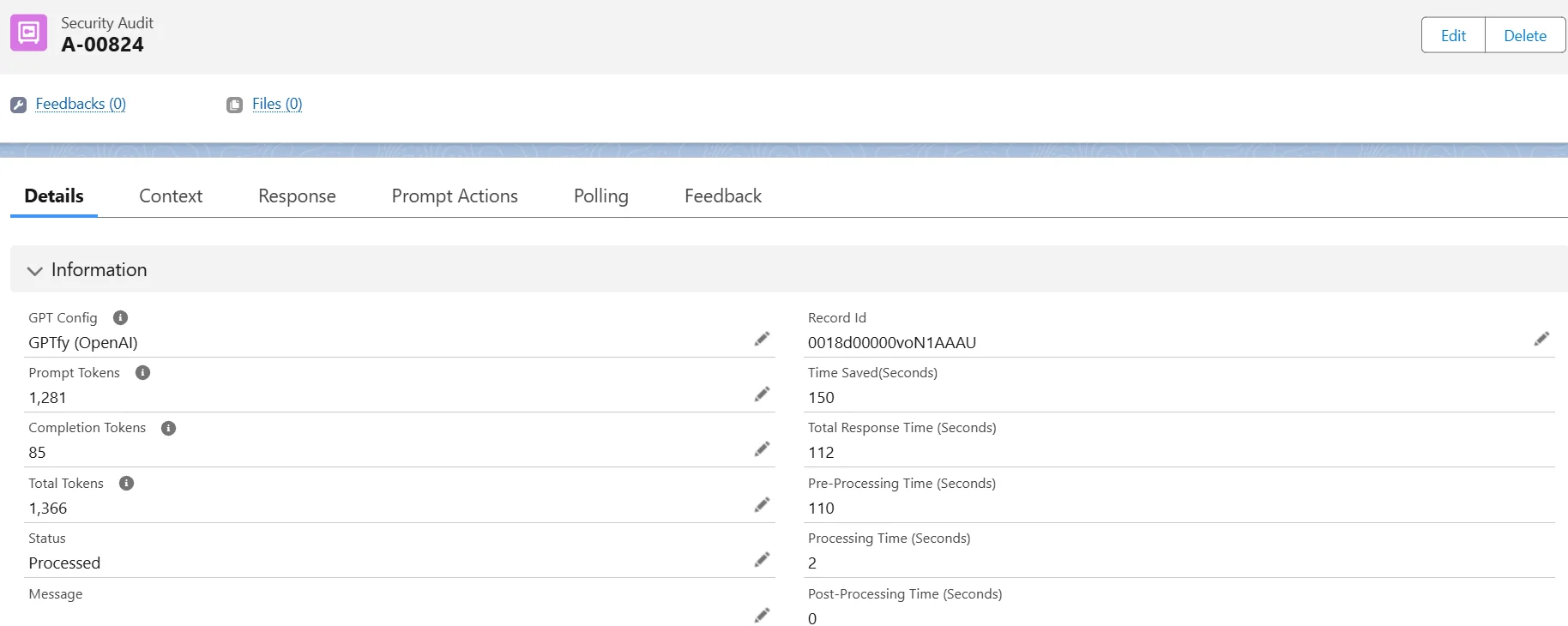Screen dimensions: 1568x626
Task: Click info icon beside Prompt Tokens
Action: pos(143,373)
